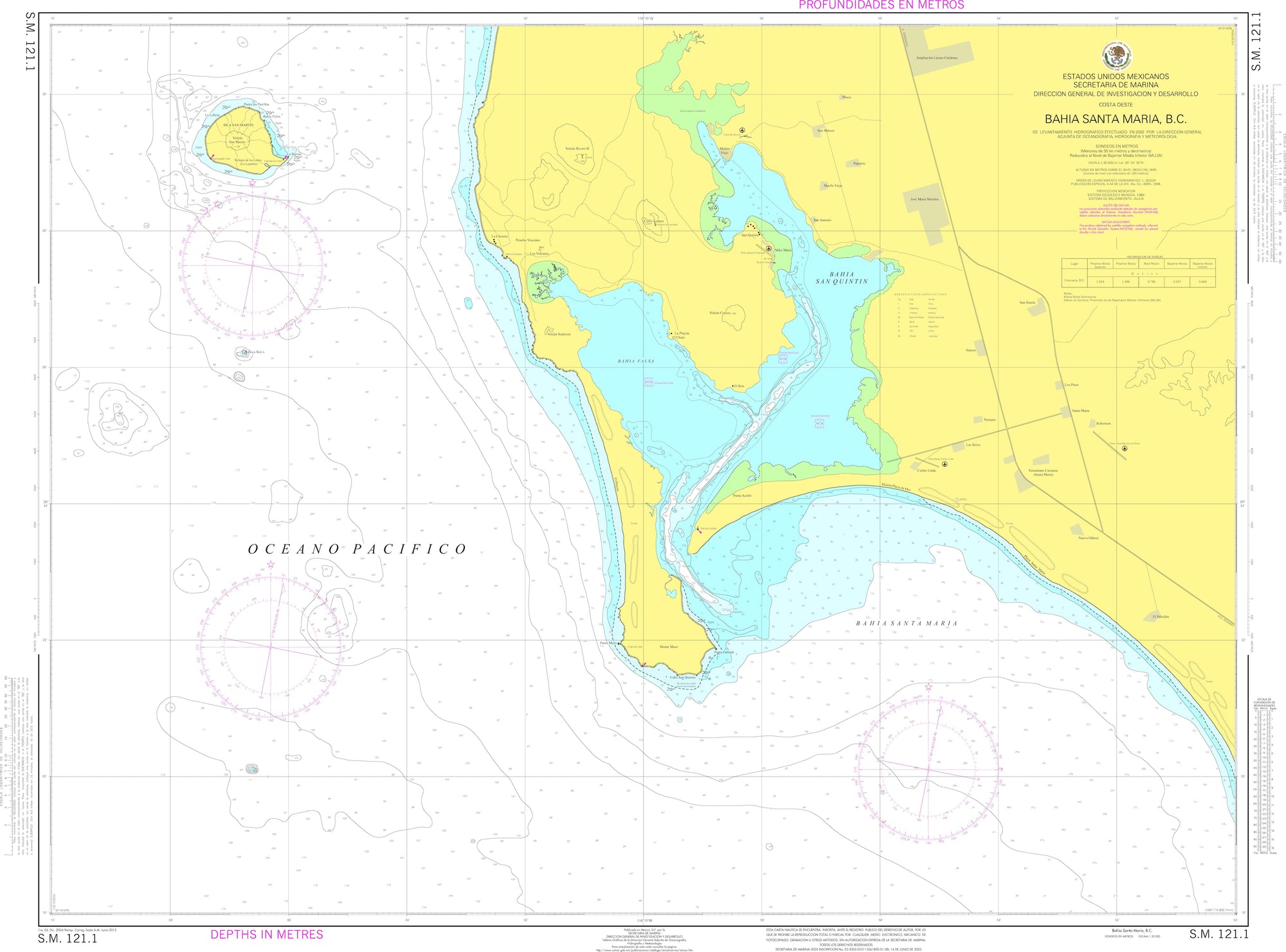Select the light symbol at Cabo San Quintin

[644, 665]
